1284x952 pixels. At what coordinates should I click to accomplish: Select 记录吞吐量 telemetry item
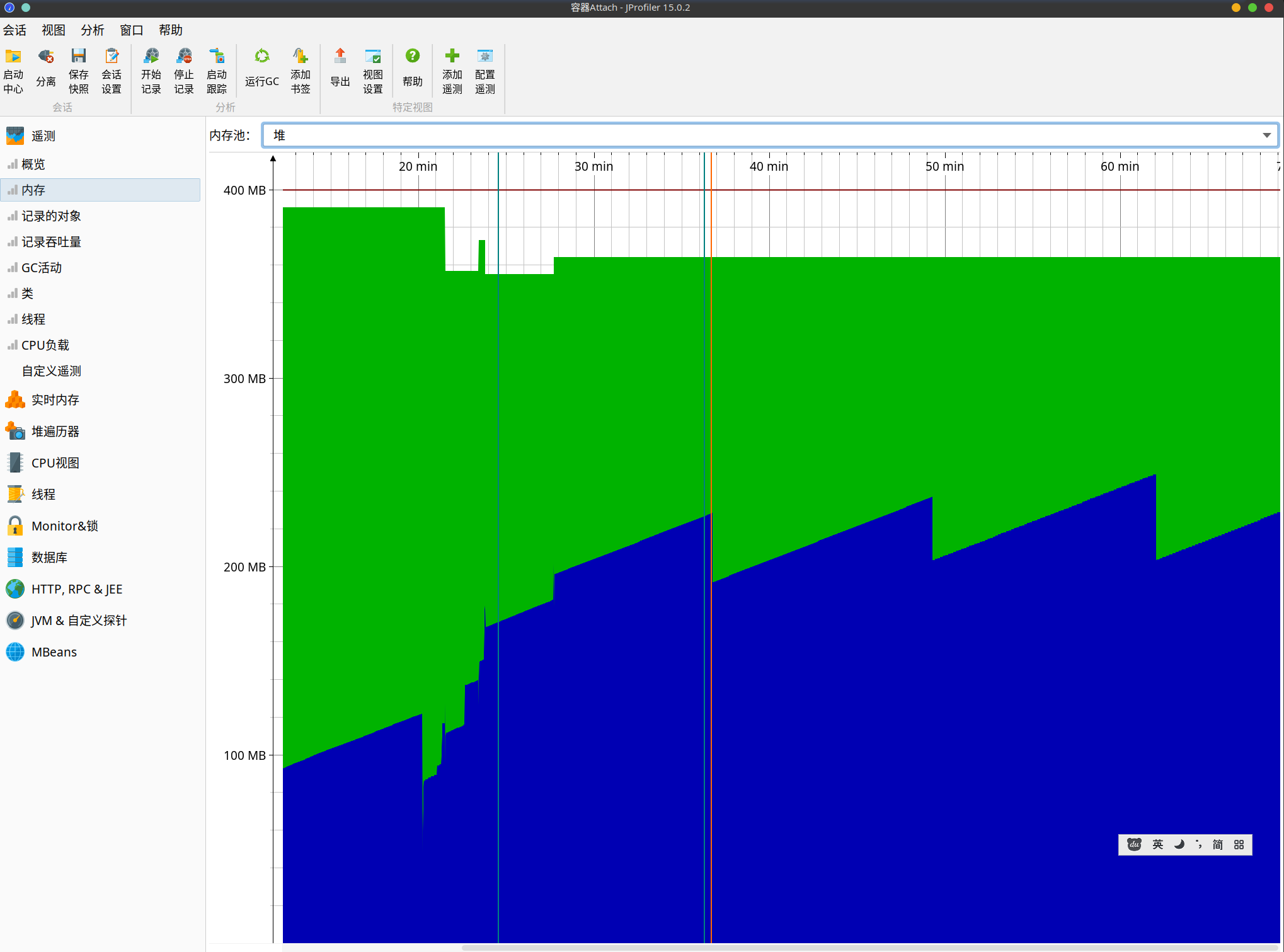pos(51,242)
